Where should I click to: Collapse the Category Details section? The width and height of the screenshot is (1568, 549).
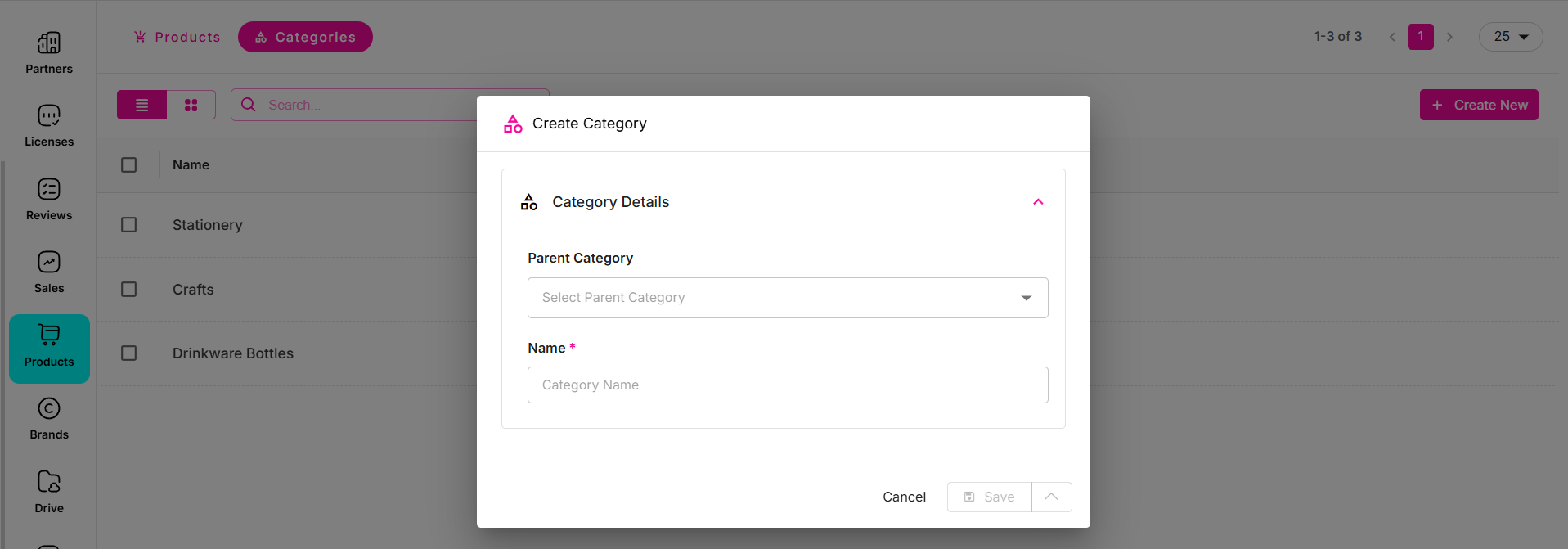[1038, 202]
